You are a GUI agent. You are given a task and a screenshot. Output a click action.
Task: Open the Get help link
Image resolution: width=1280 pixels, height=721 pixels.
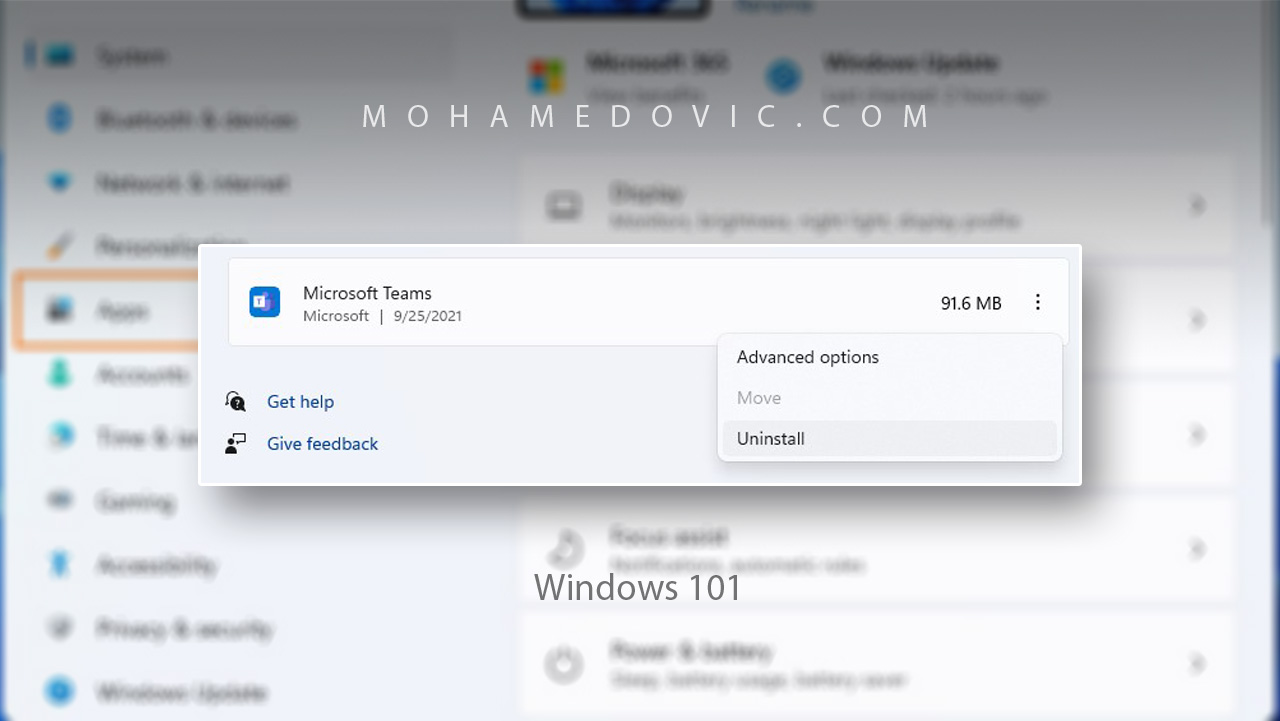[x=300, y=402]
